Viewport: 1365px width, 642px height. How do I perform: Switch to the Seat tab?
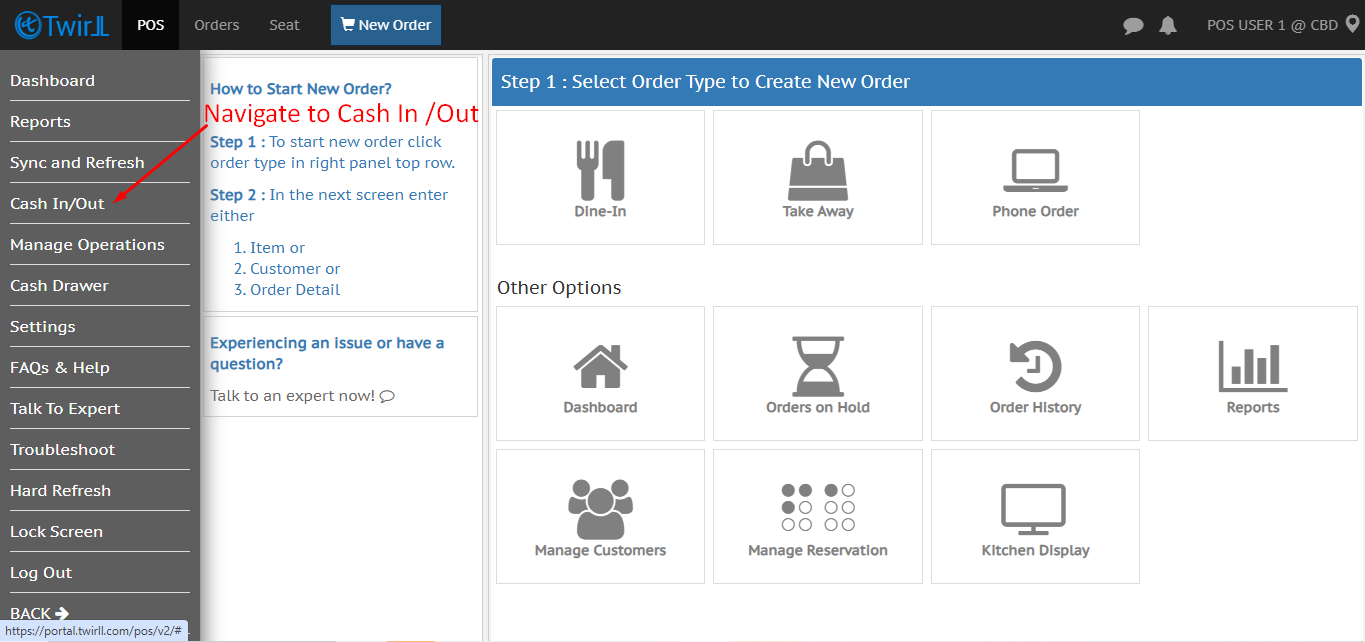click(x=284, y=25)
